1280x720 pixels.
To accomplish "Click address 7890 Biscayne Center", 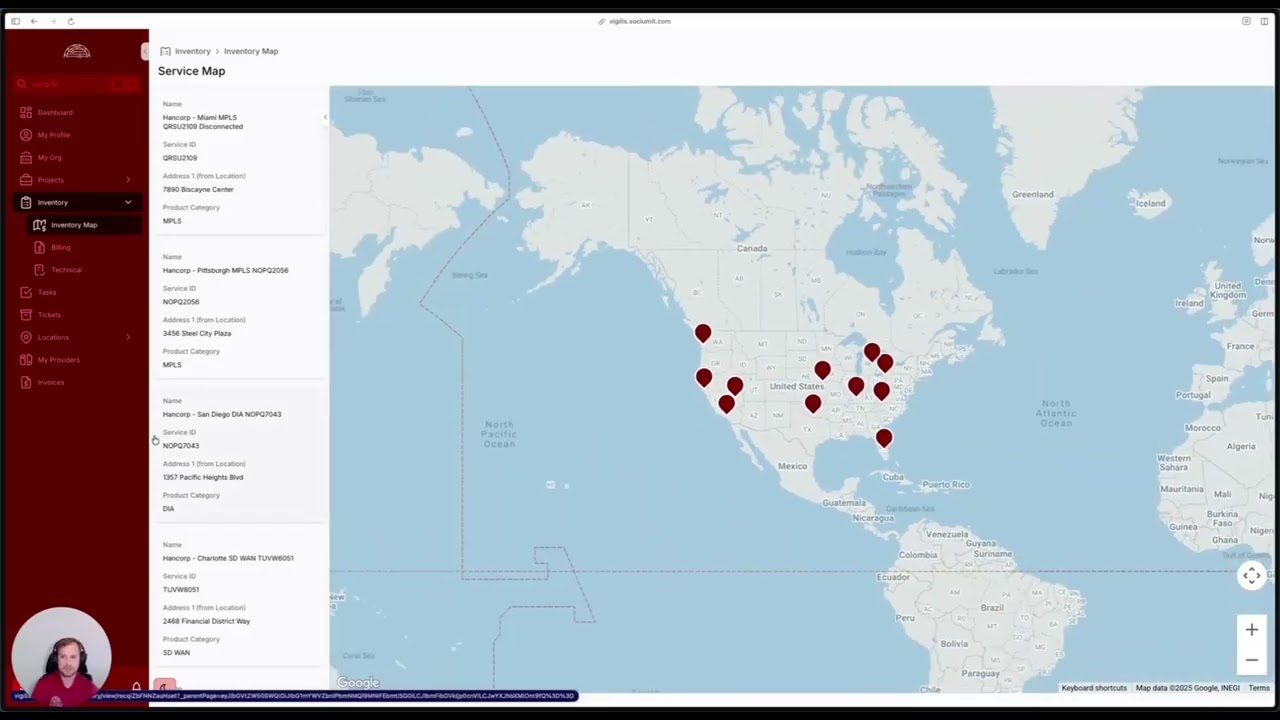I will (x=198, y=189).
